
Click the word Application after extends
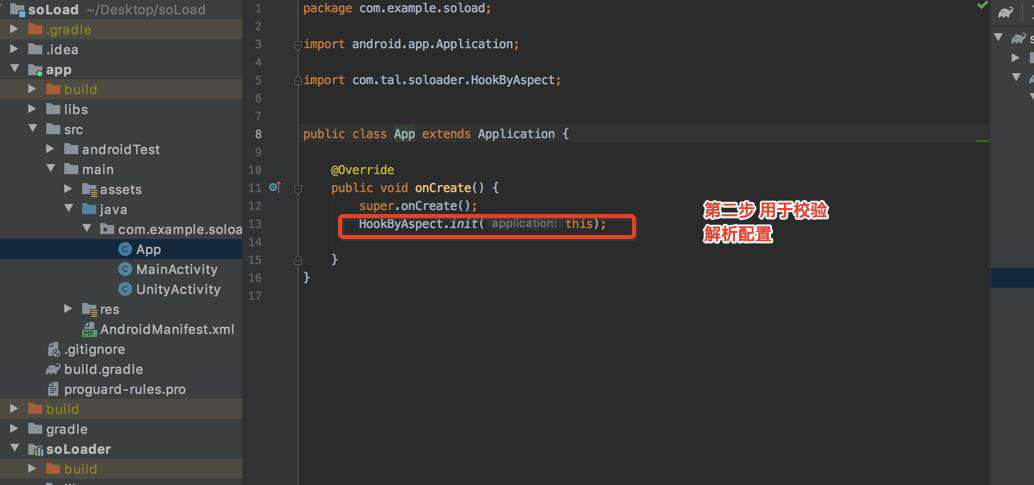pyautogui.click(x=516, y=134)
